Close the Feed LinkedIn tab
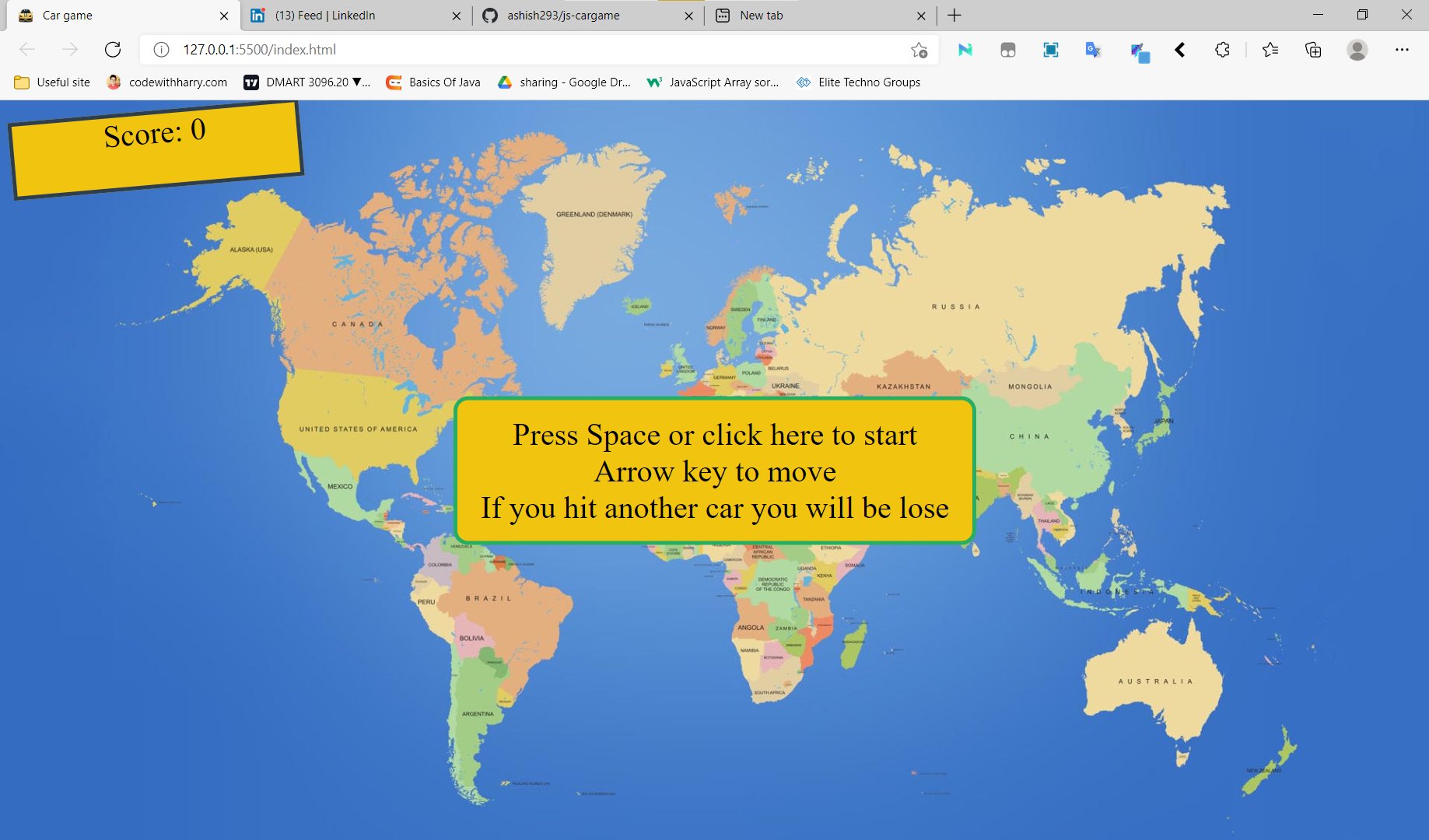Screen dimensions: 1429x840 pyautogui.click(x=457, y=16)
